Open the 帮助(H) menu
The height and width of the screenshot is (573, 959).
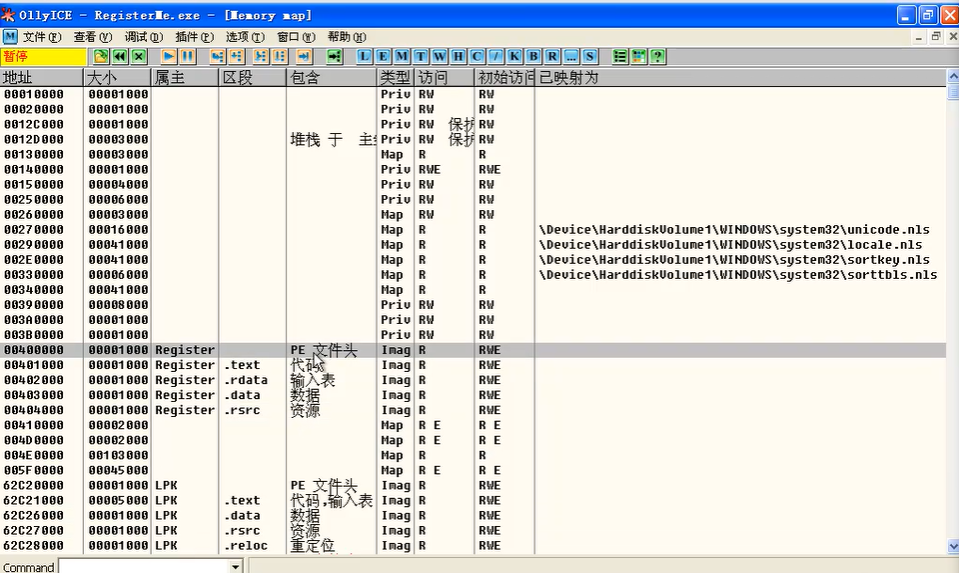pyautogui.click(x=347, y=37)
